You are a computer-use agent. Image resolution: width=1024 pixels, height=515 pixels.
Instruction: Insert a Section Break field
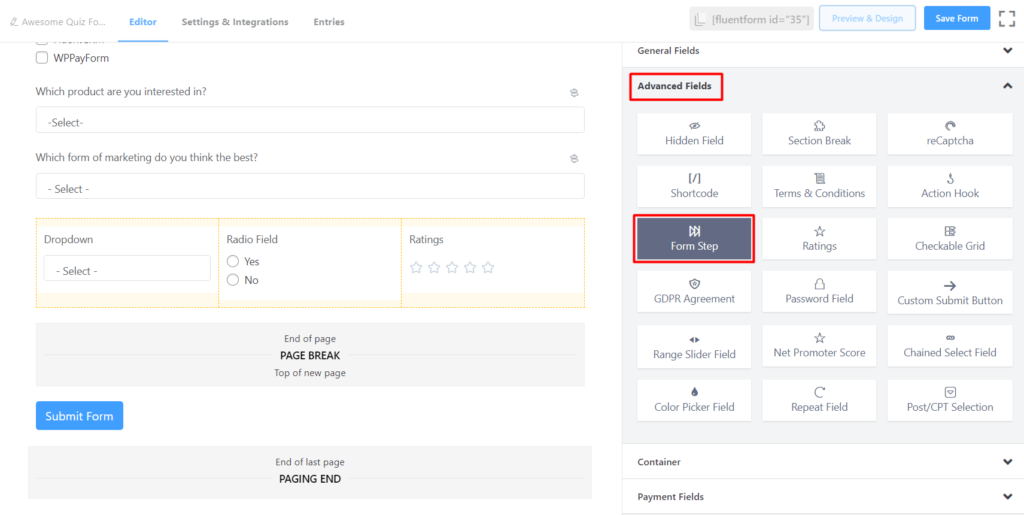point(819,133)
